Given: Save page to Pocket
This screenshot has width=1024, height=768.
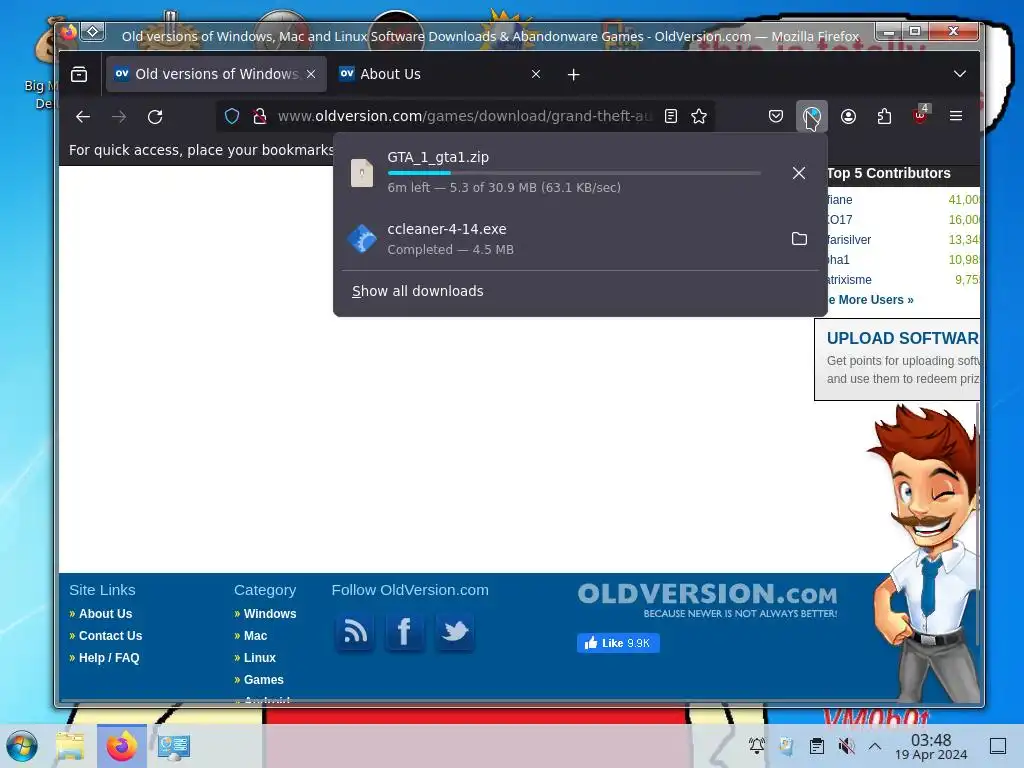Looking at the screenshot, I should point(776,116).
